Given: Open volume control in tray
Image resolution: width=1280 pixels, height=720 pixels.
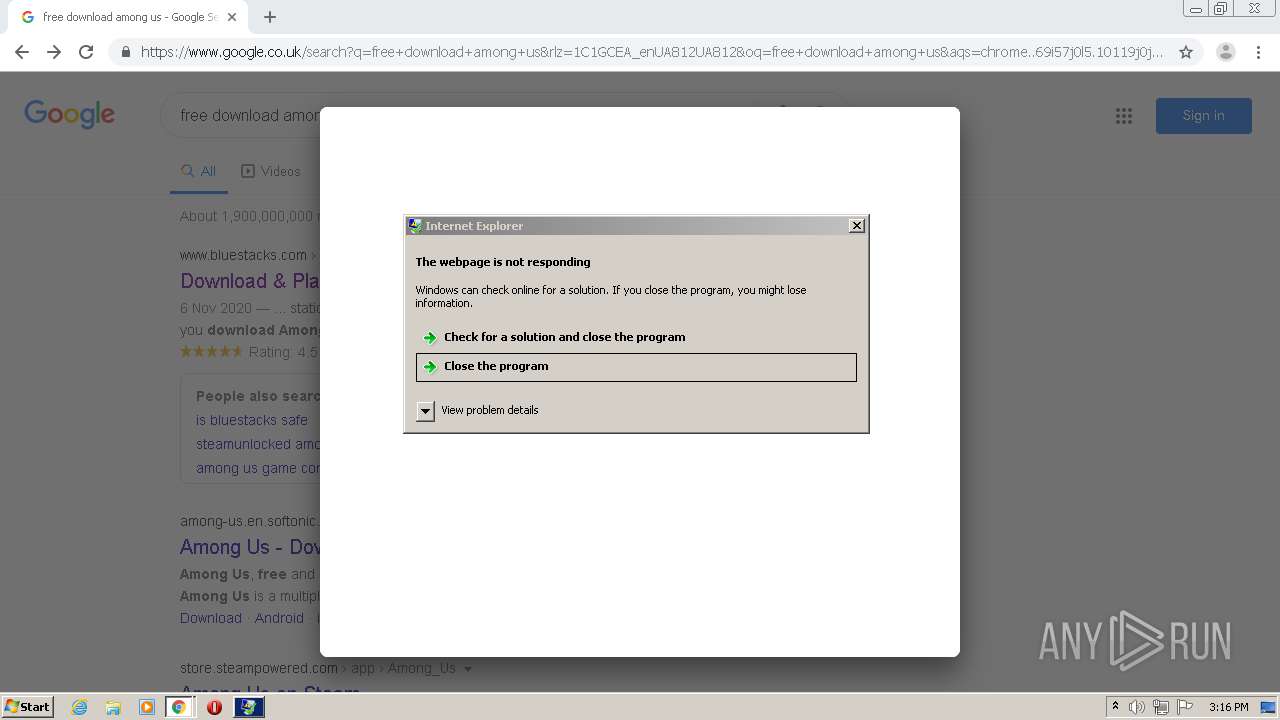Looking at the screenshot, I should (x=1137, y=707).
